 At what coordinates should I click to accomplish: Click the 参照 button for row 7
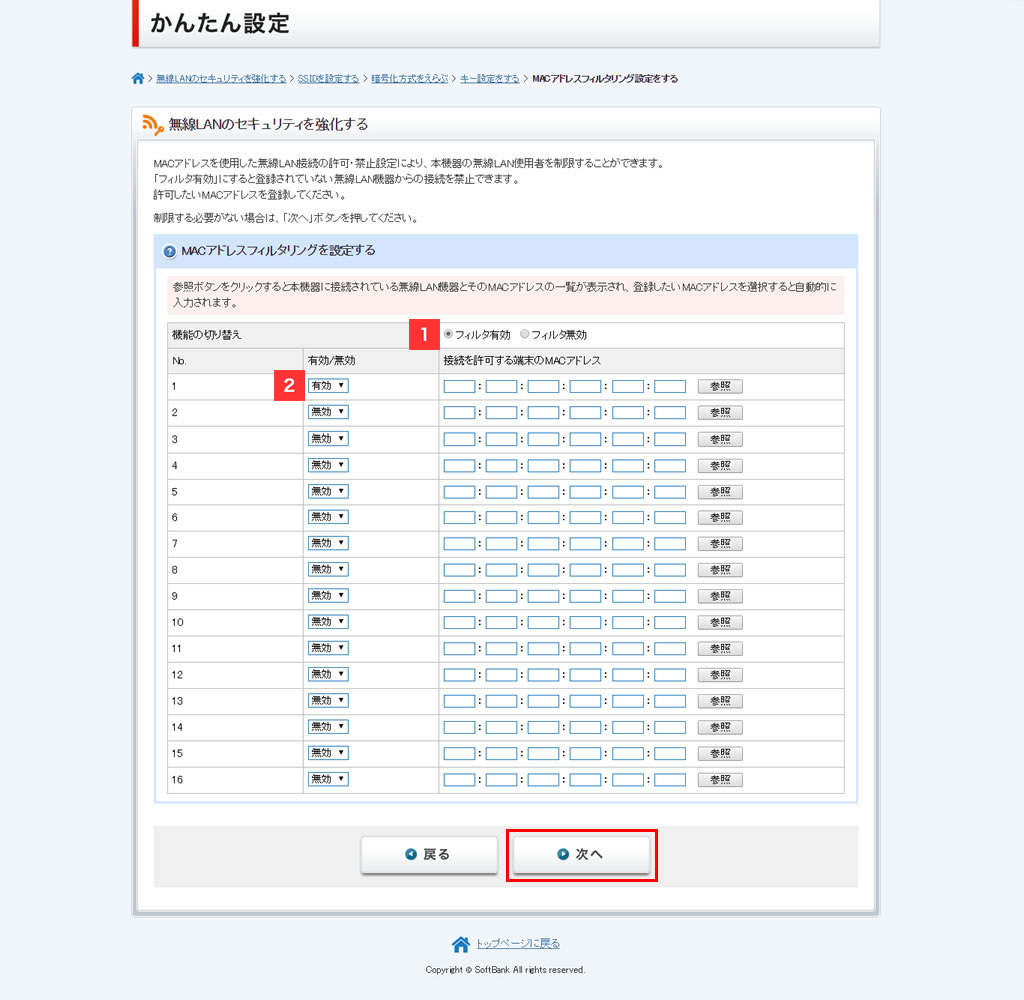click(x=720, y=544)
